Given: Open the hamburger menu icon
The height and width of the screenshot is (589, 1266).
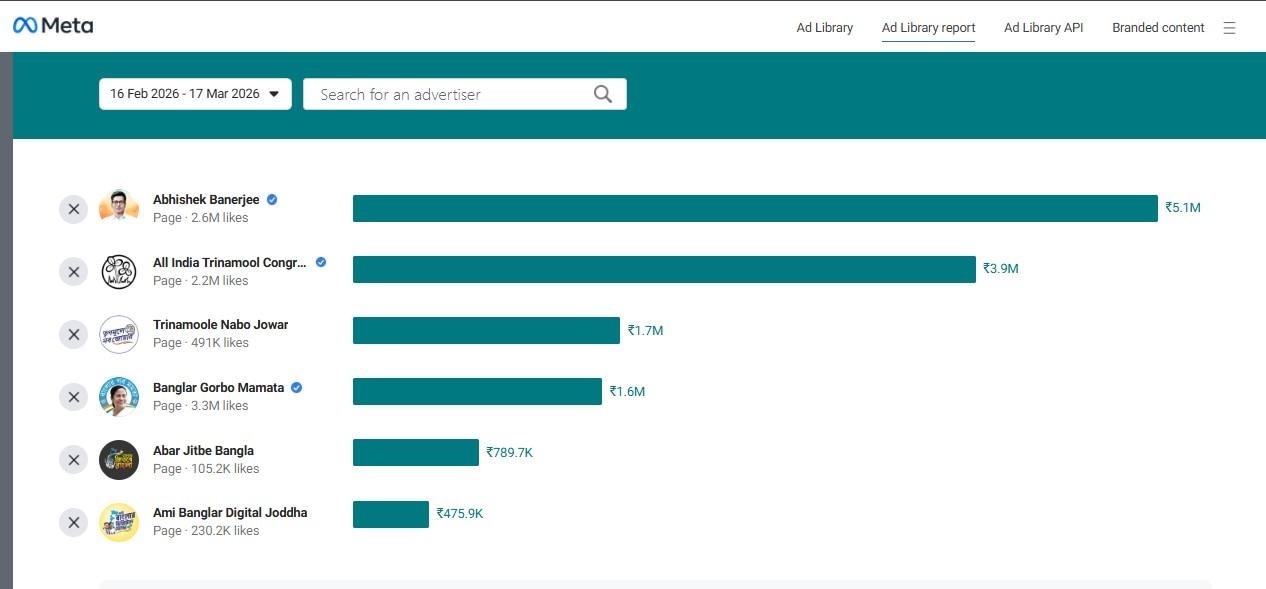Looking at the screenshot, I should [x=1229, y=28].
